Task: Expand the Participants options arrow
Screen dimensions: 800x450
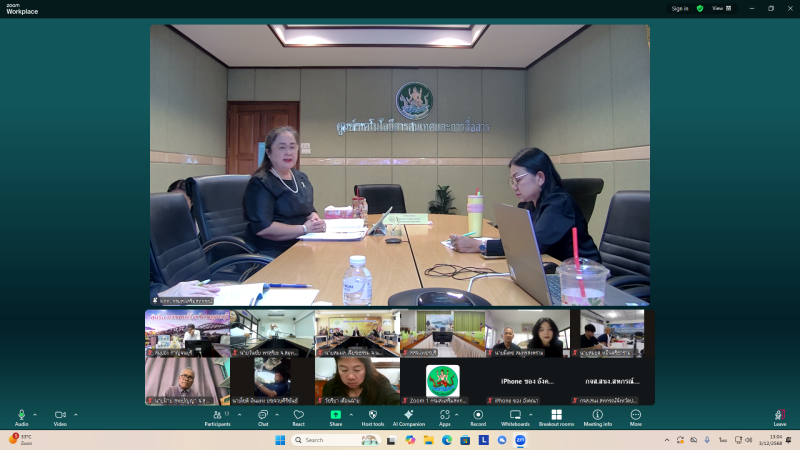Action: pos(238,413)
